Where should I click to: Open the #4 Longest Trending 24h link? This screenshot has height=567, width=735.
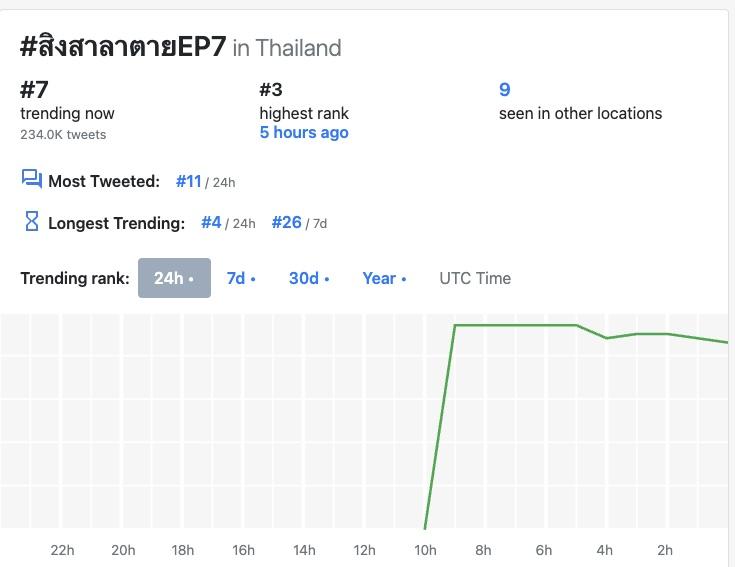pos(211,223)
